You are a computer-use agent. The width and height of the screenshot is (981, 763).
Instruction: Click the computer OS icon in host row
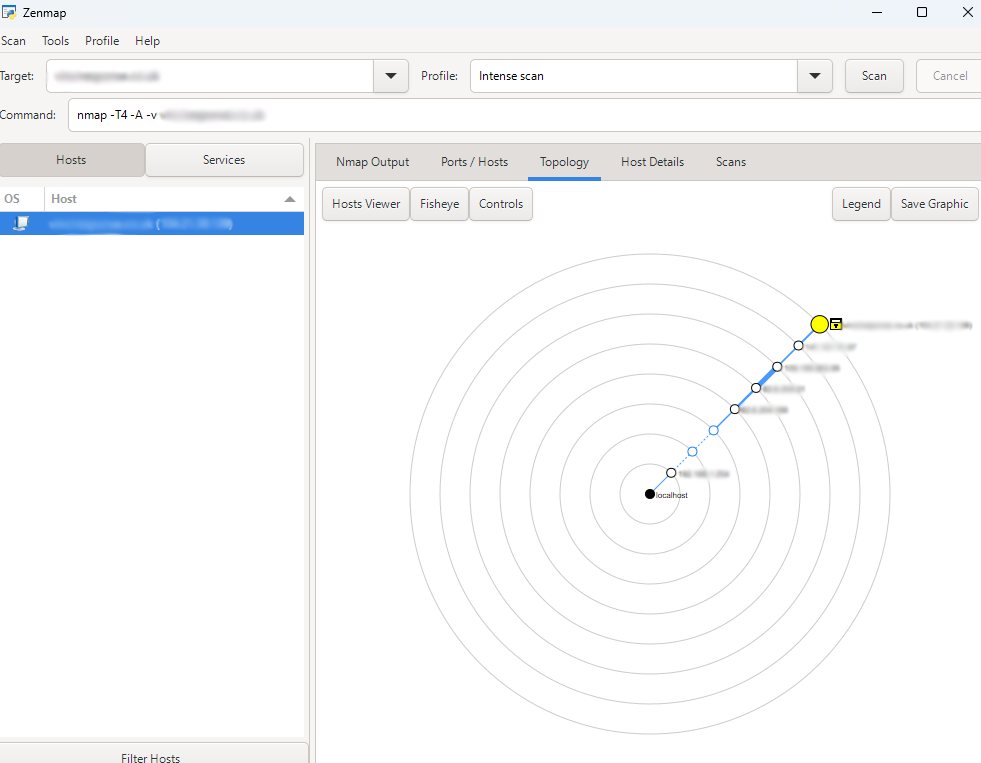point(21,223)
